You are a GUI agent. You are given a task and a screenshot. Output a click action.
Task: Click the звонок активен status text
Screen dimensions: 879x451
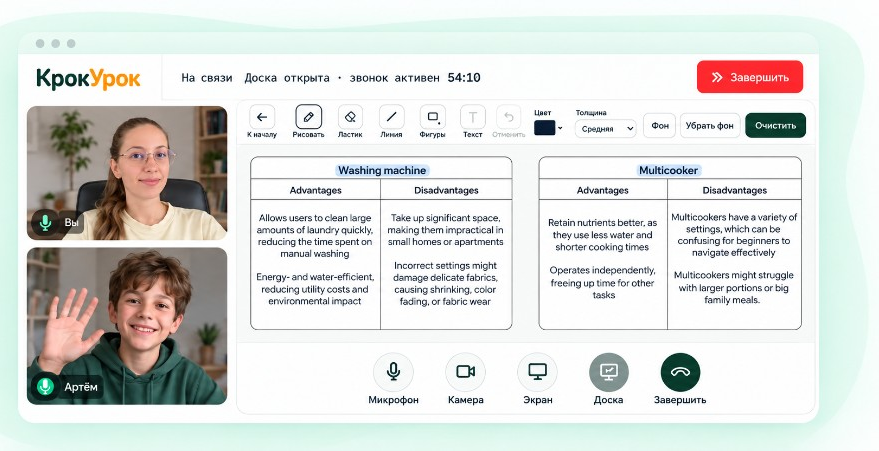coord(395,78)
